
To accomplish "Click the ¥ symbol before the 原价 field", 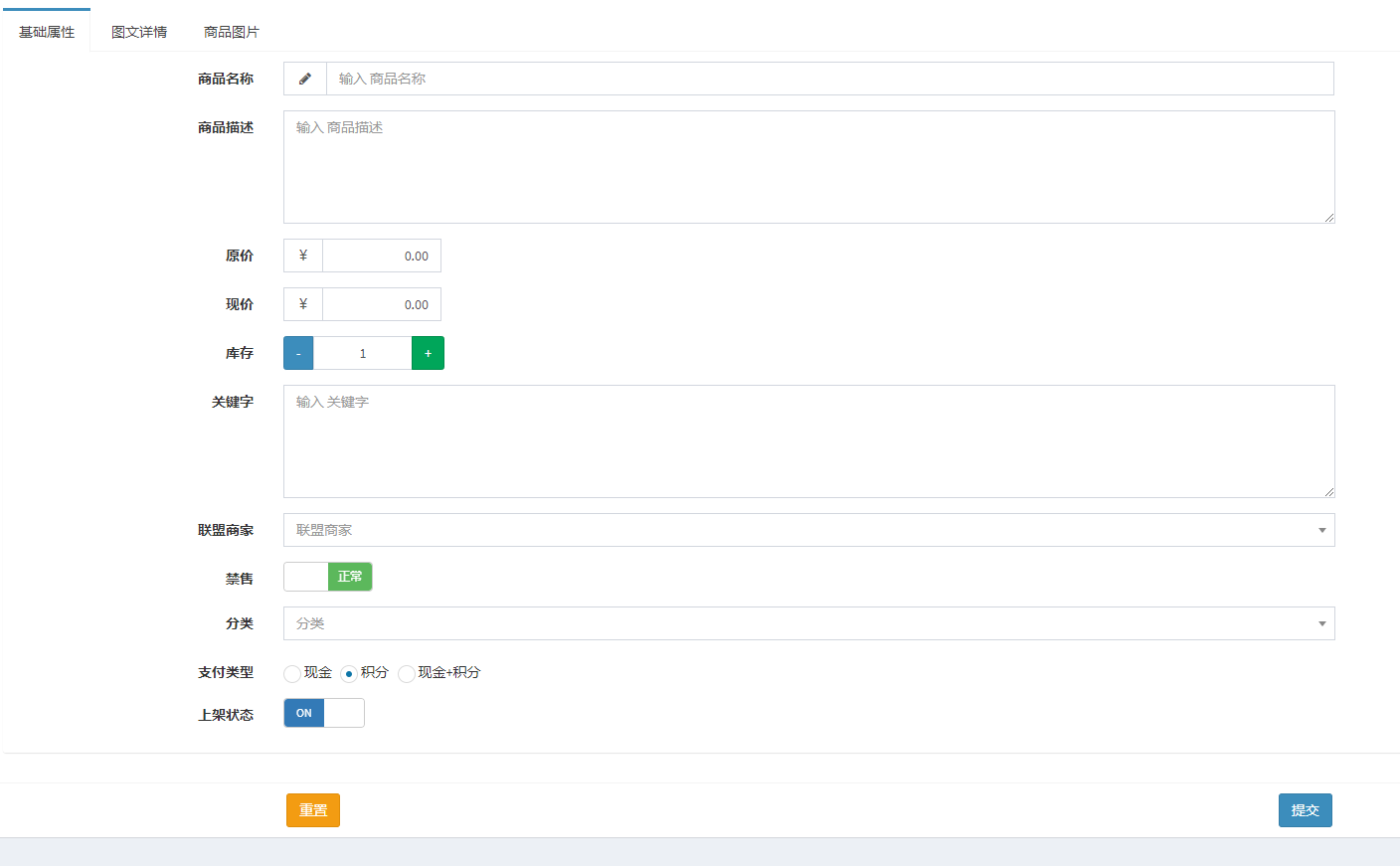I will tap(301, 256).
